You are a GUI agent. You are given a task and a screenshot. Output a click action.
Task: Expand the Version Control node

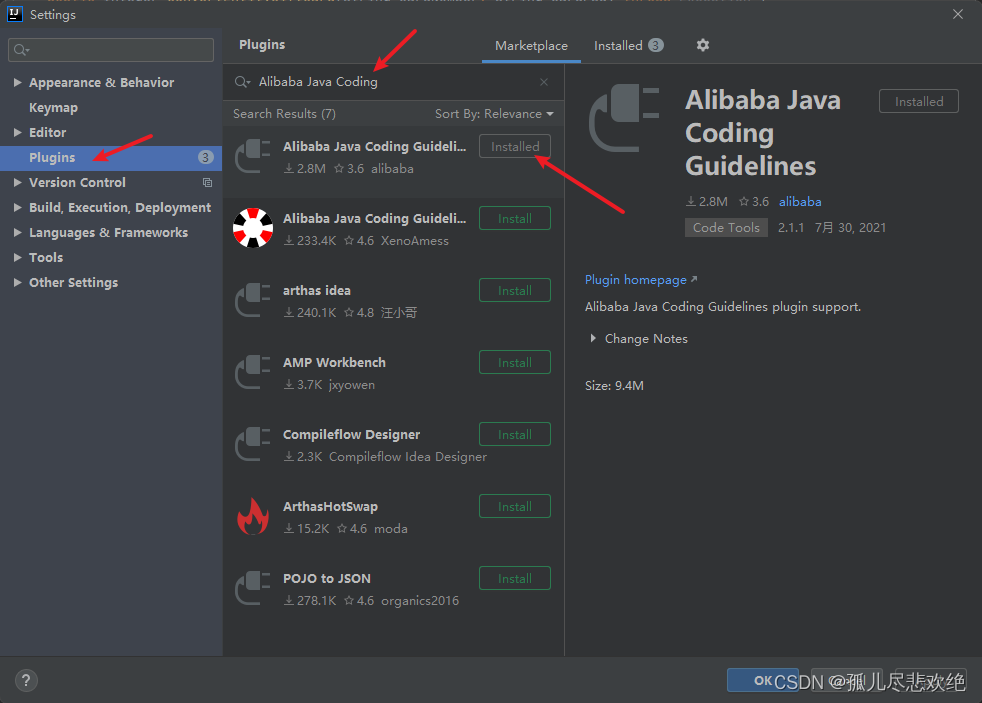click(18, 182)
